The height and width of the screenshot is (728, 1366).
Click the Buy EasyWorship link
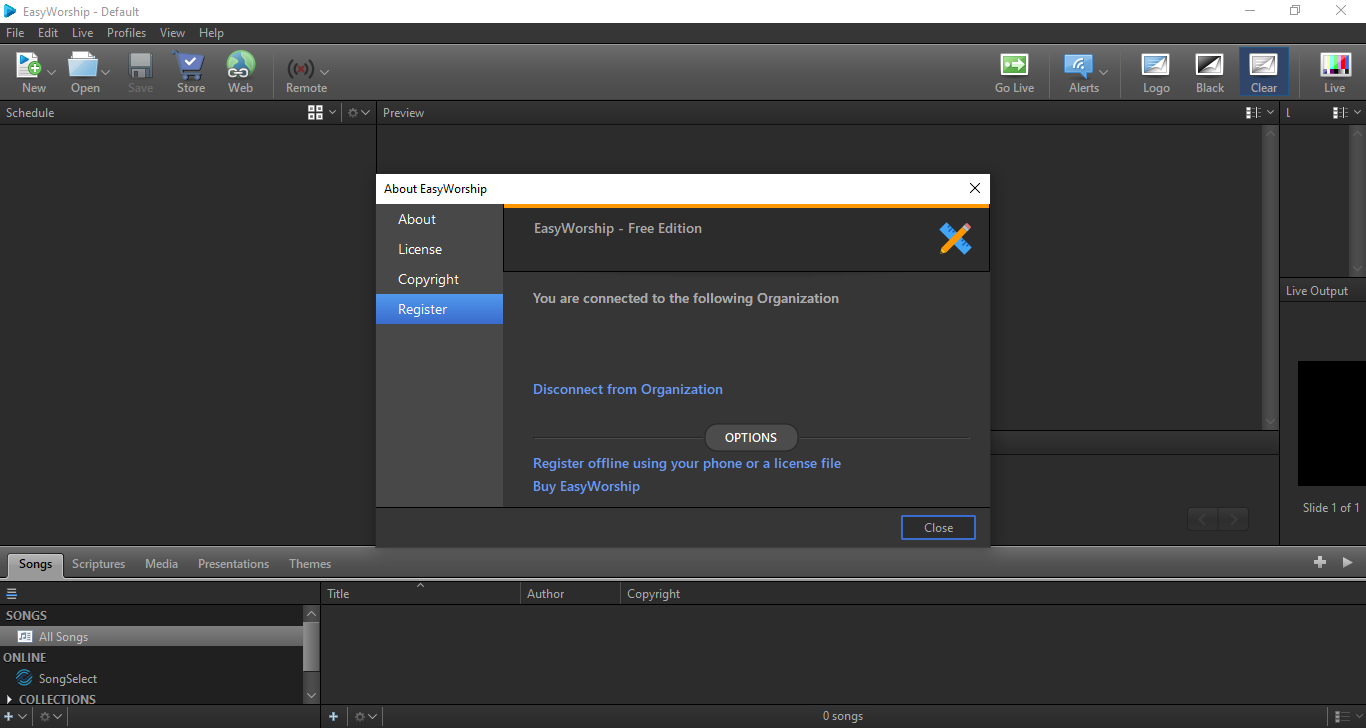point(586,486)
